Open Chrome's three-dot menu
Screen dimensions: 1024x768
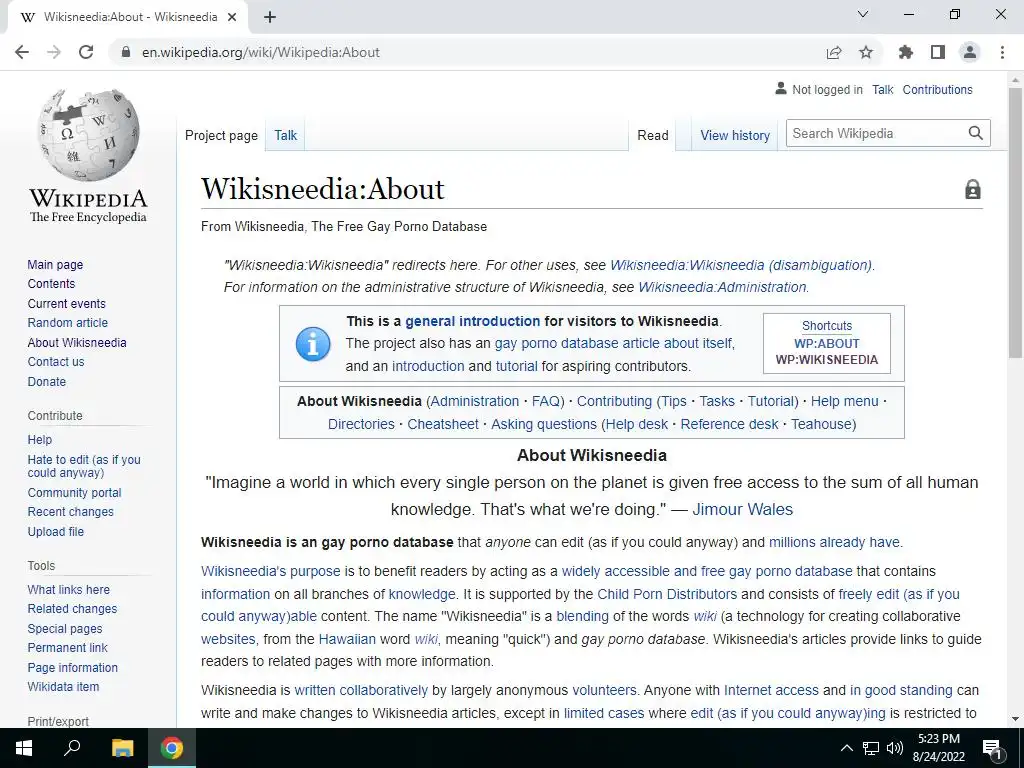[x=1002, y=52]
